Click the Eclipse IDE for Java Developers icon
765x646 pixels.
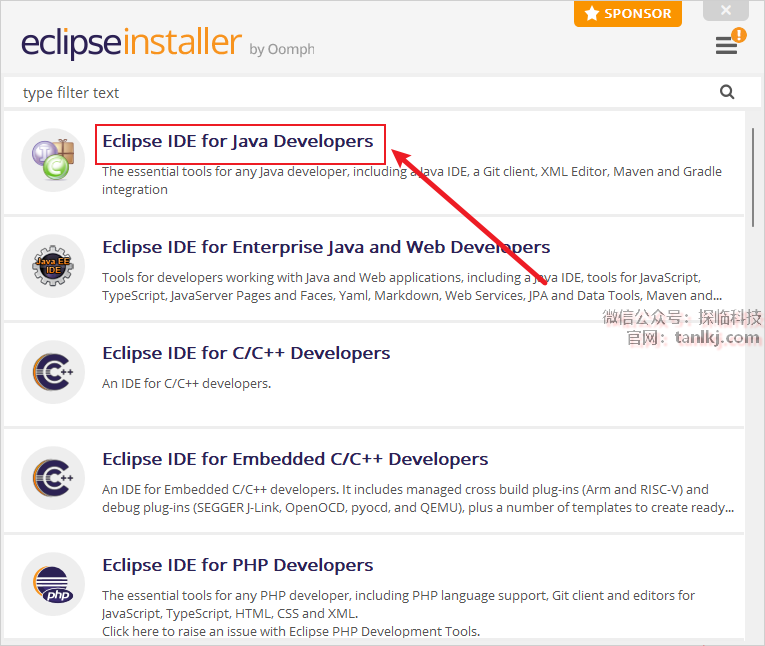(x=53, y=160)
